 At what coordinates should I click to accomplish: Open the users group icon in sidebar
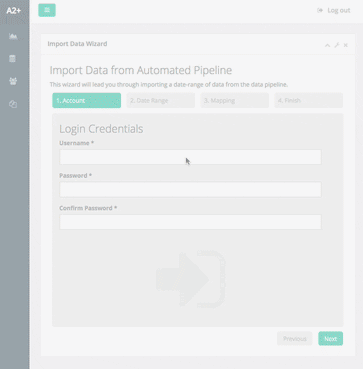point(13,81)
